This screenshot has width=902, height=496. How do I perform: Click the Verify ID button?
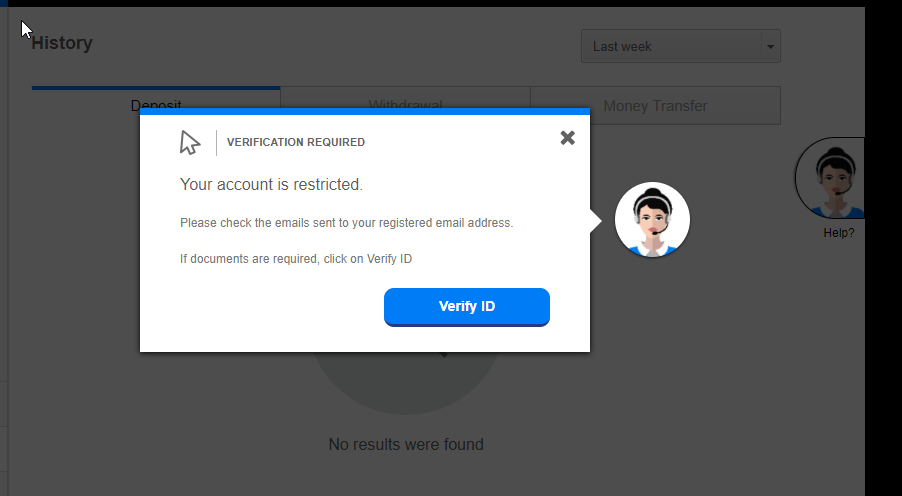(x=467, y=307)
